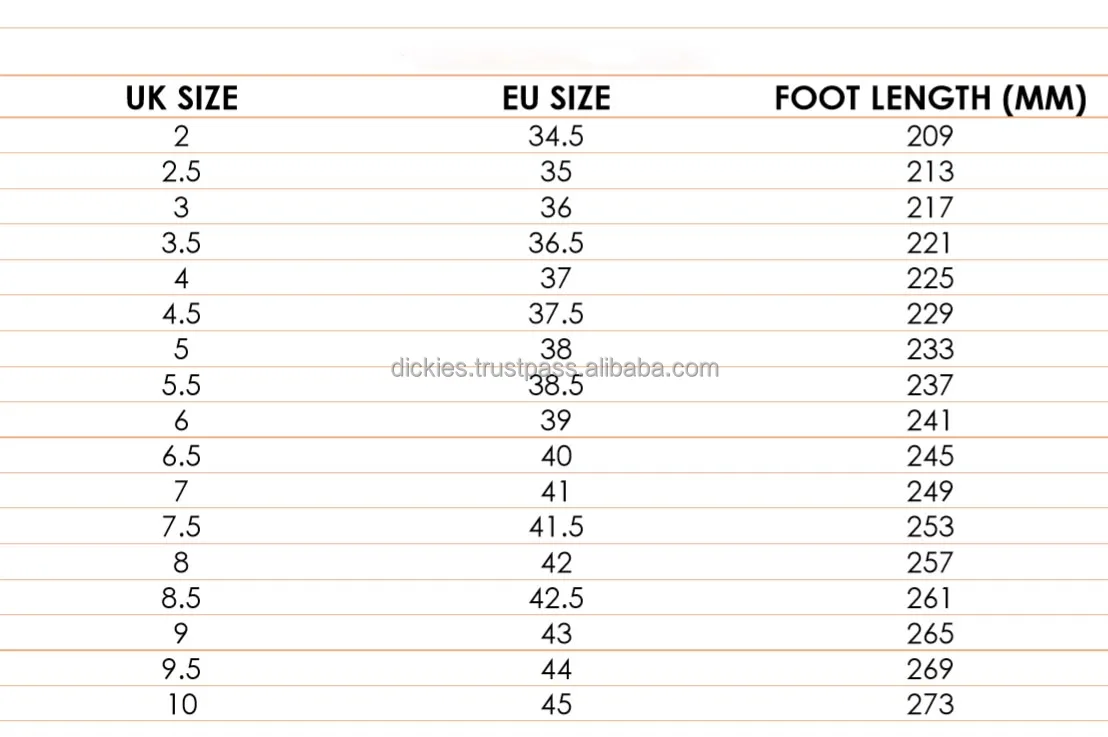Select the EU size 43 cell
The height and width of the screenshot is (737, 1108).
[555, 634]
